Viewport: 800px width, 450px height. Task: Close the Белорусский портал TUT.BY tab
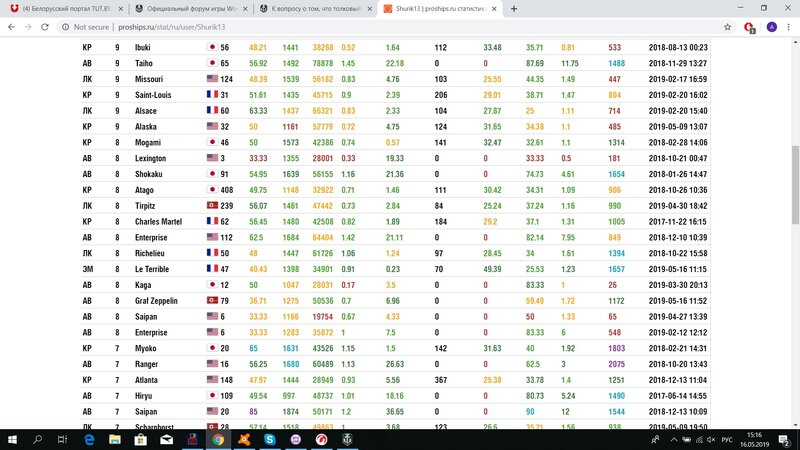120,9
